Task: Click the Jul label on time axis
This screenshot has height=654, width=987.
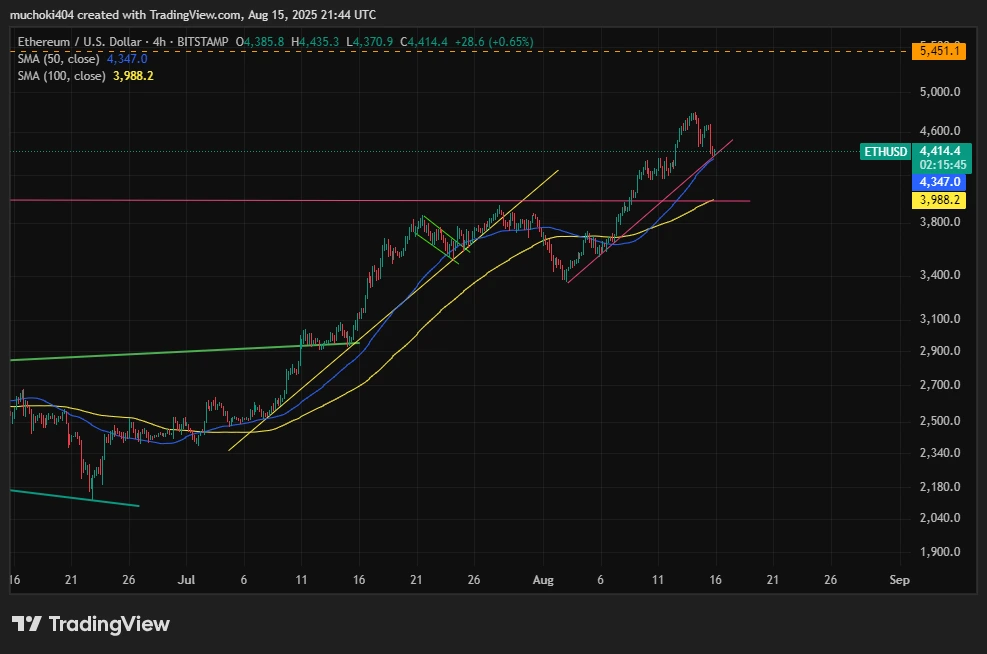Action: [187, 579]
